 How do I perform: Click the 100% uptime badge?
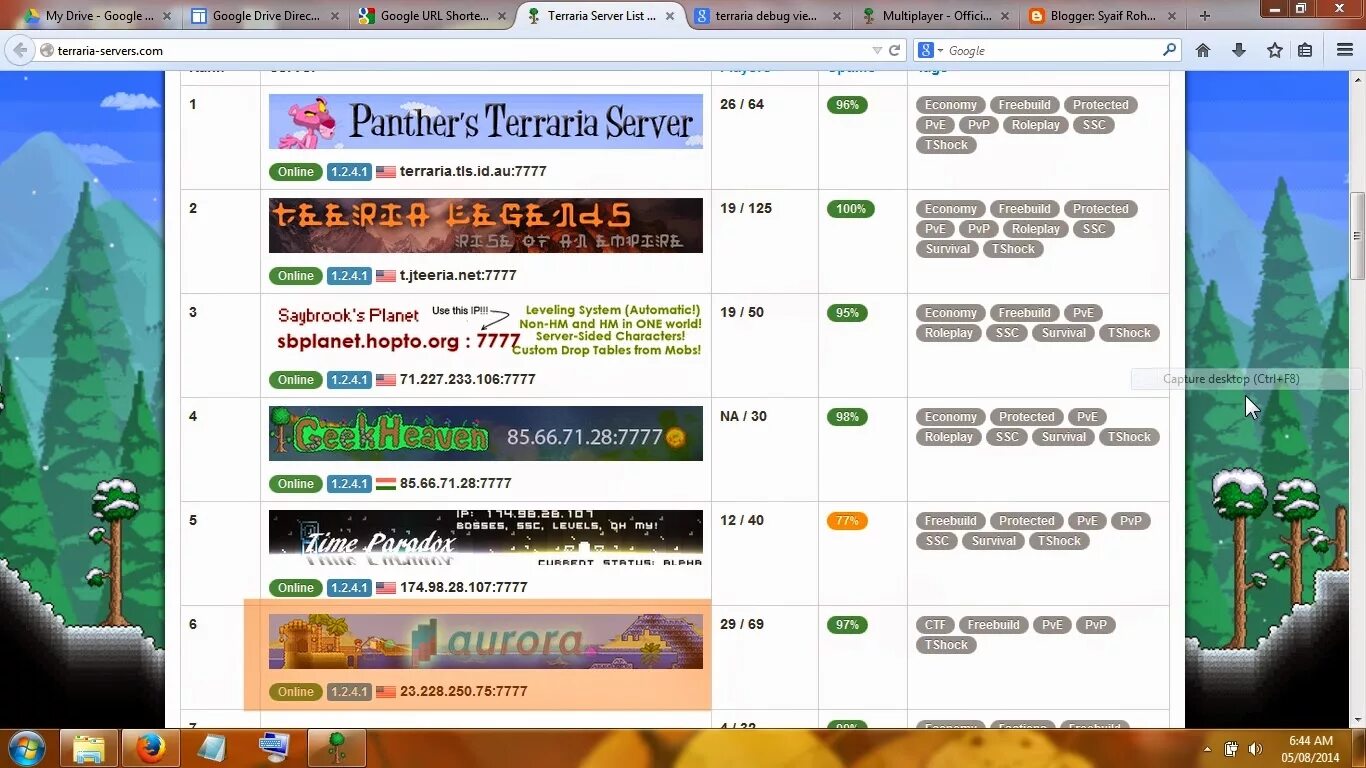(x=851, y=209)
